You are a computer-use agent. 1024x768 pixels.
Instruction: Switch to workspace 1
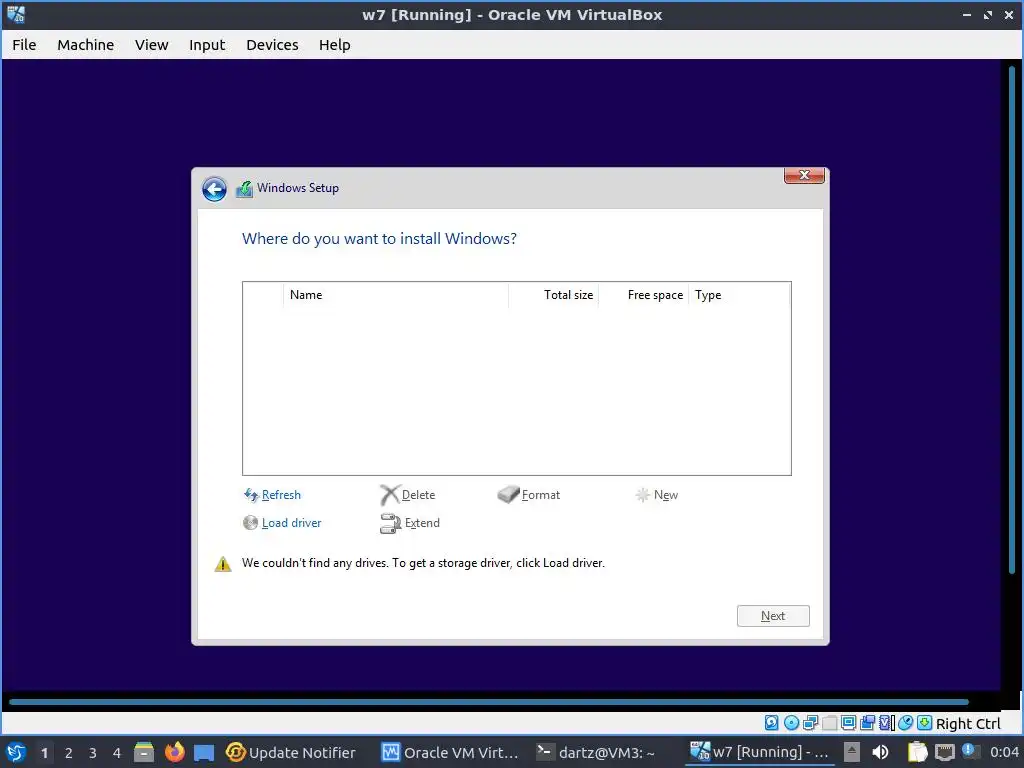[x=44, y=753]
